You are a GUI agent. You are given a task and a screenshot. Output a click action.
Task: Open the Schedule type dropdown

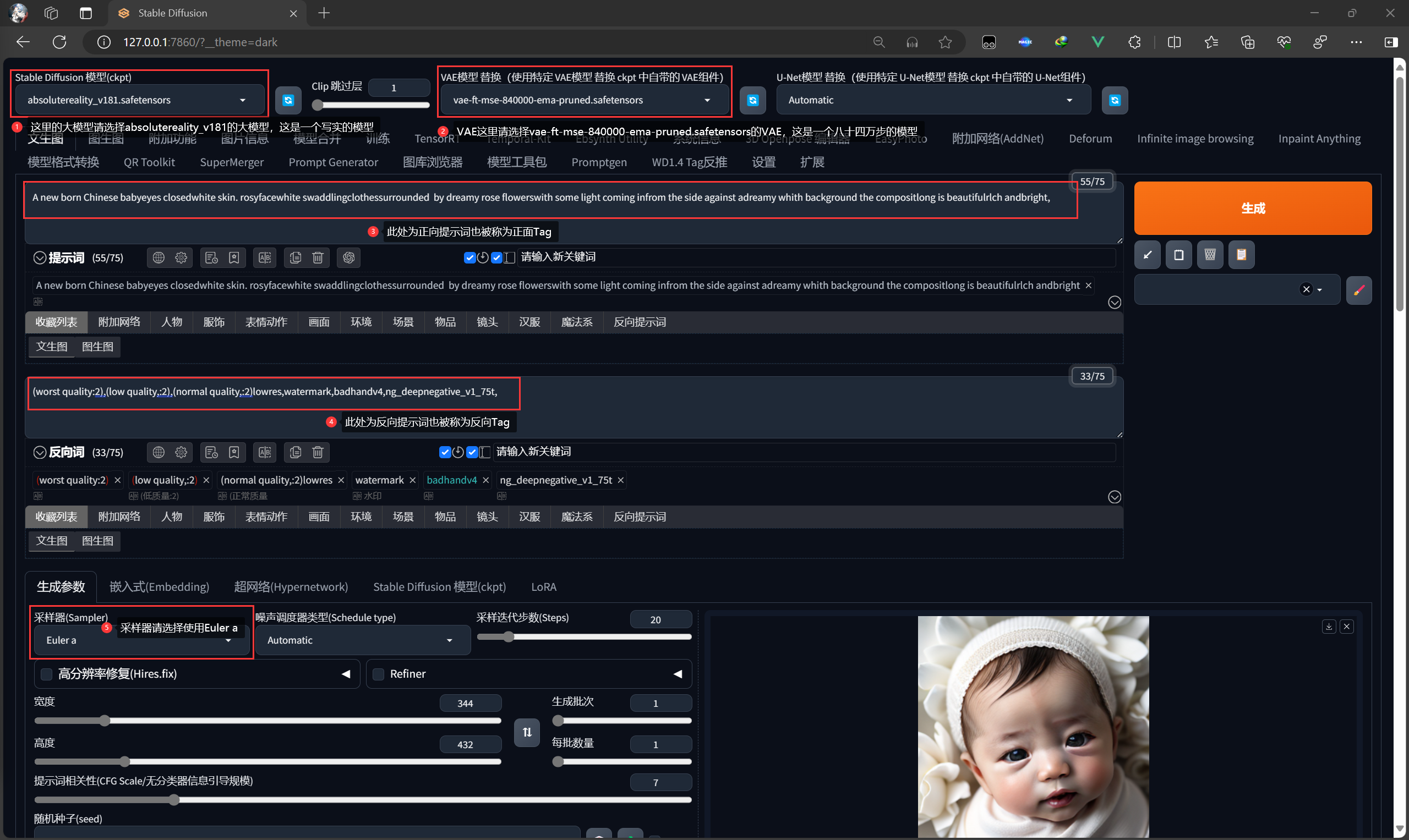(x=363, y=640)
